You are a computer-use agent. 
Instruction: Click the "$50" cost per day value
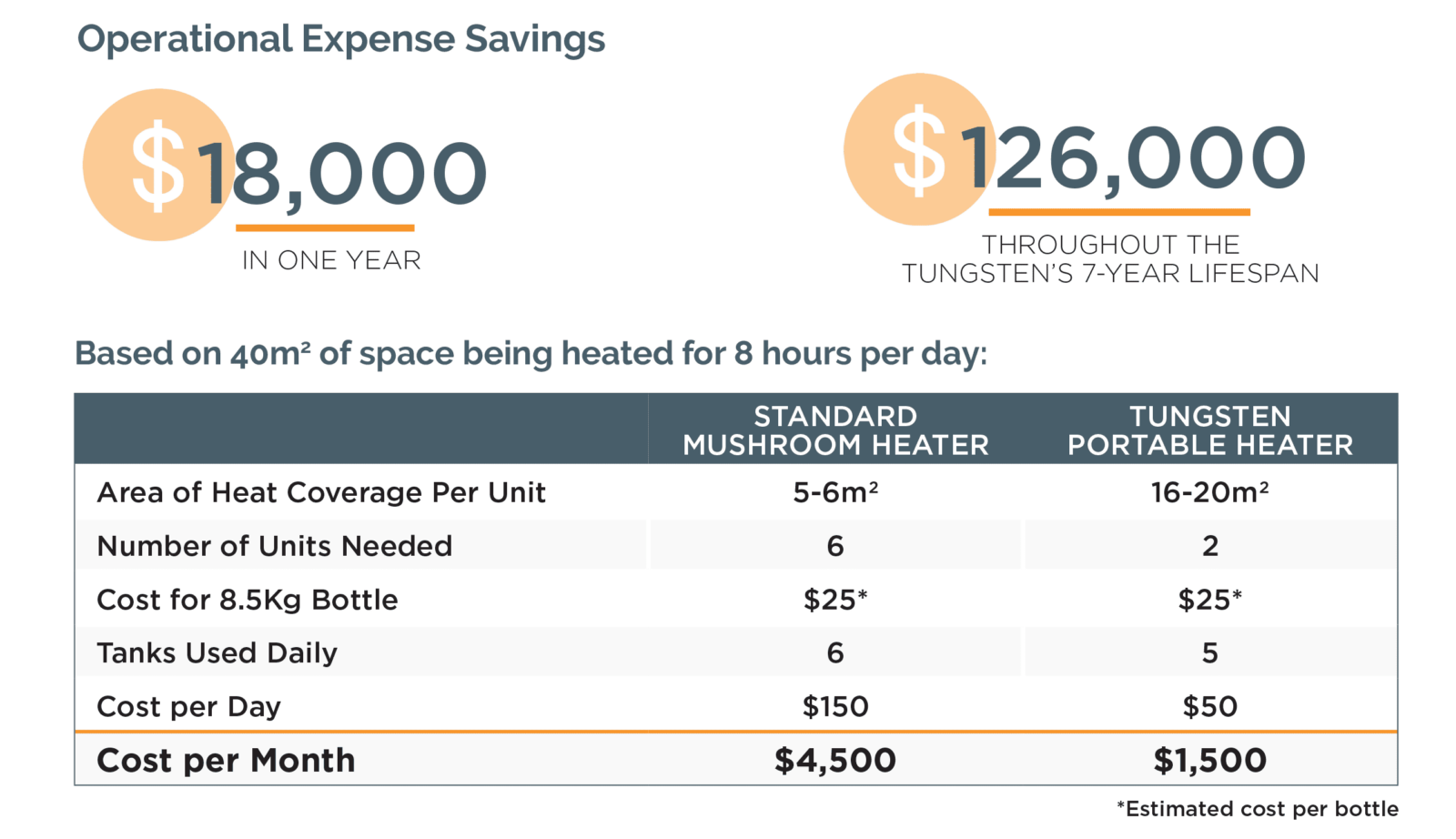(1209, 707)
